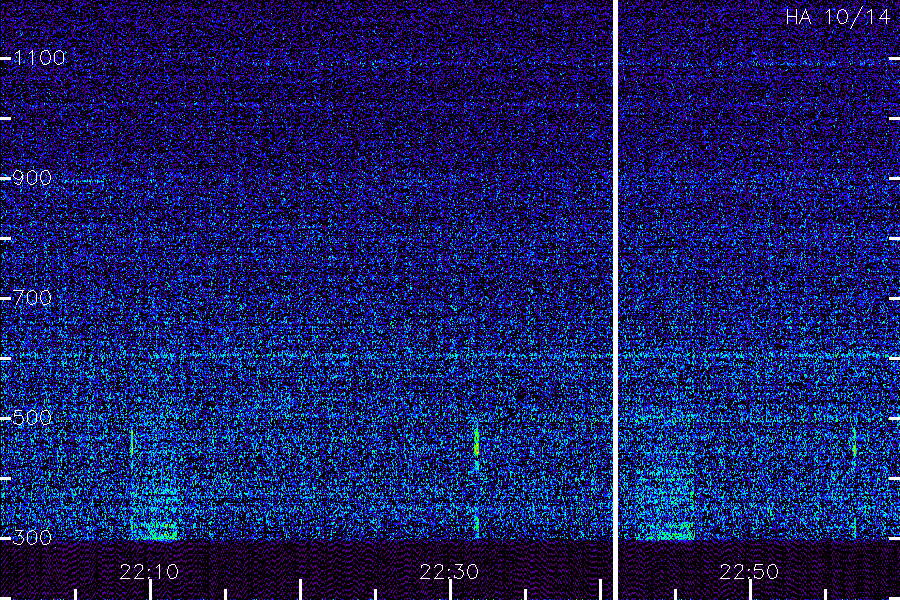Select the 22:30 time label
900x600 pixels.
[449, 572]
